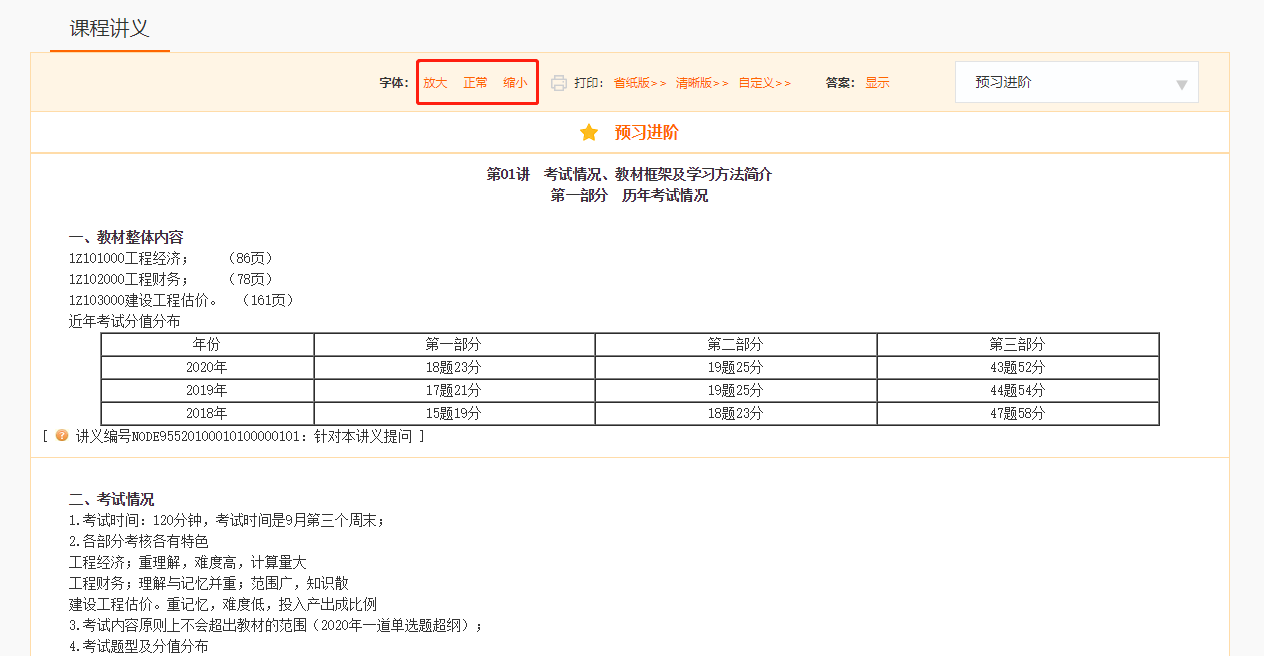The image size is (1264, 656).
Task: Select the 2020年 row in the score table
Action: [207, 366]
